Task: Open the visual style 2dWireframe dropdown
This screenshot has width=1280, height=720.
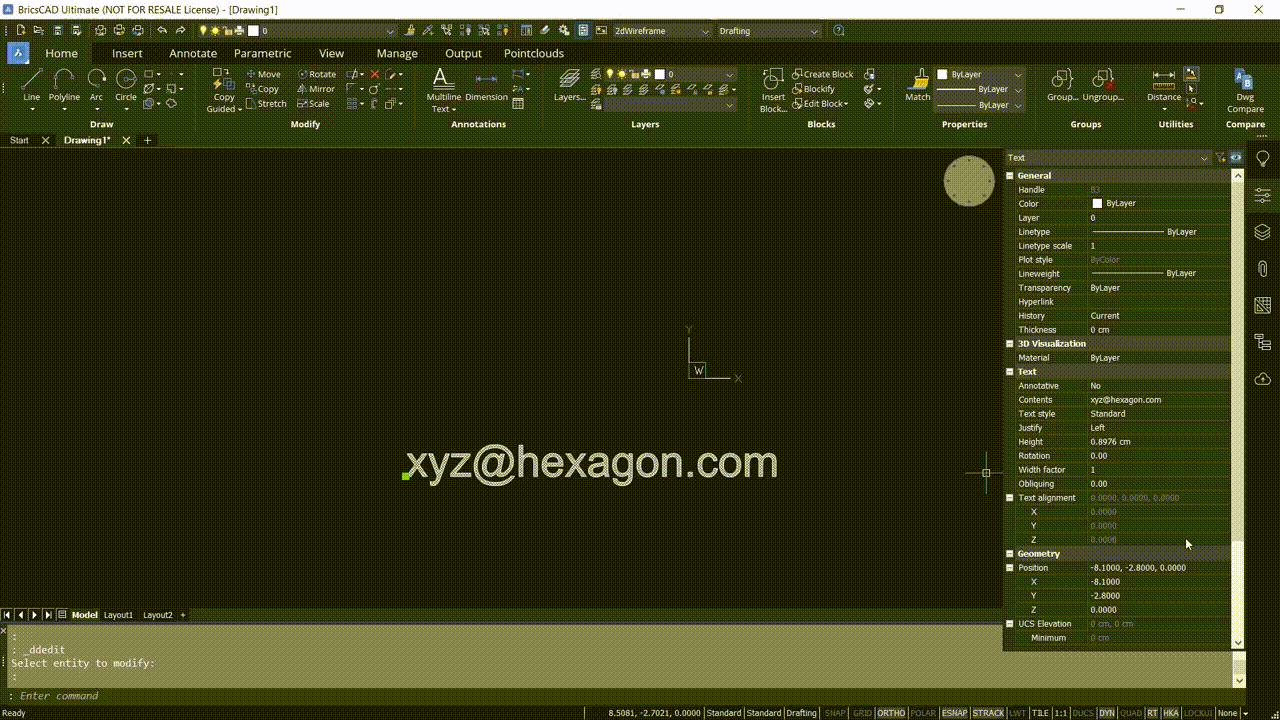Action: tap(661, 31)
